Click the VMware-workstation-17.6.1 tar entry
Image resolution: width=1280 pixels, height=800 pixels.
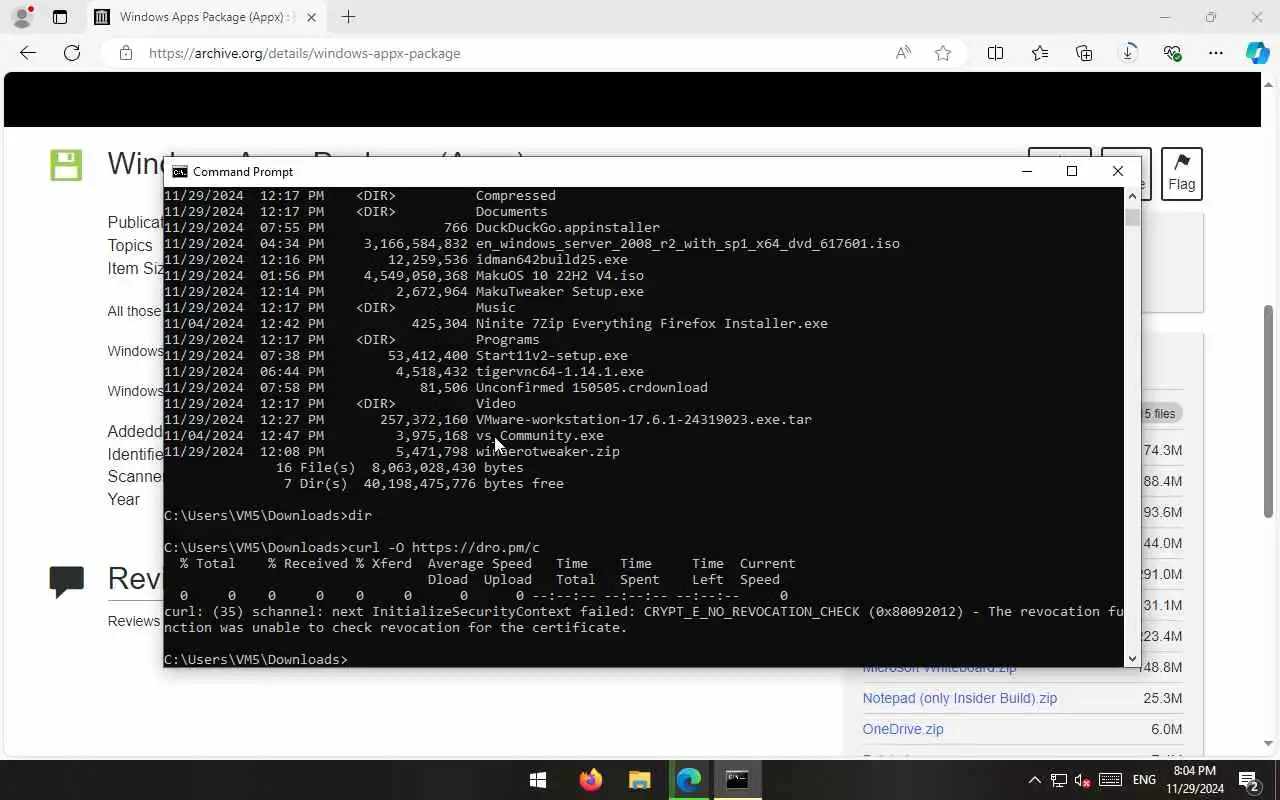(643, 419)
